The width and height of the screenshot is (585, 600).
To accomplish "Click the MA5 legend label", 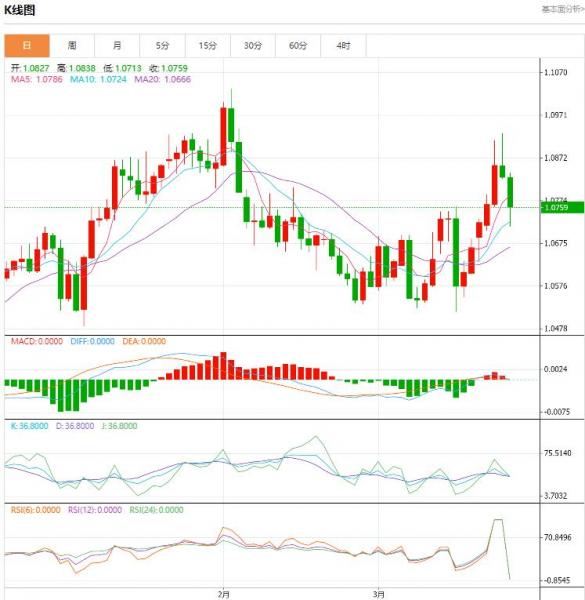I will [x=37, y=79].
